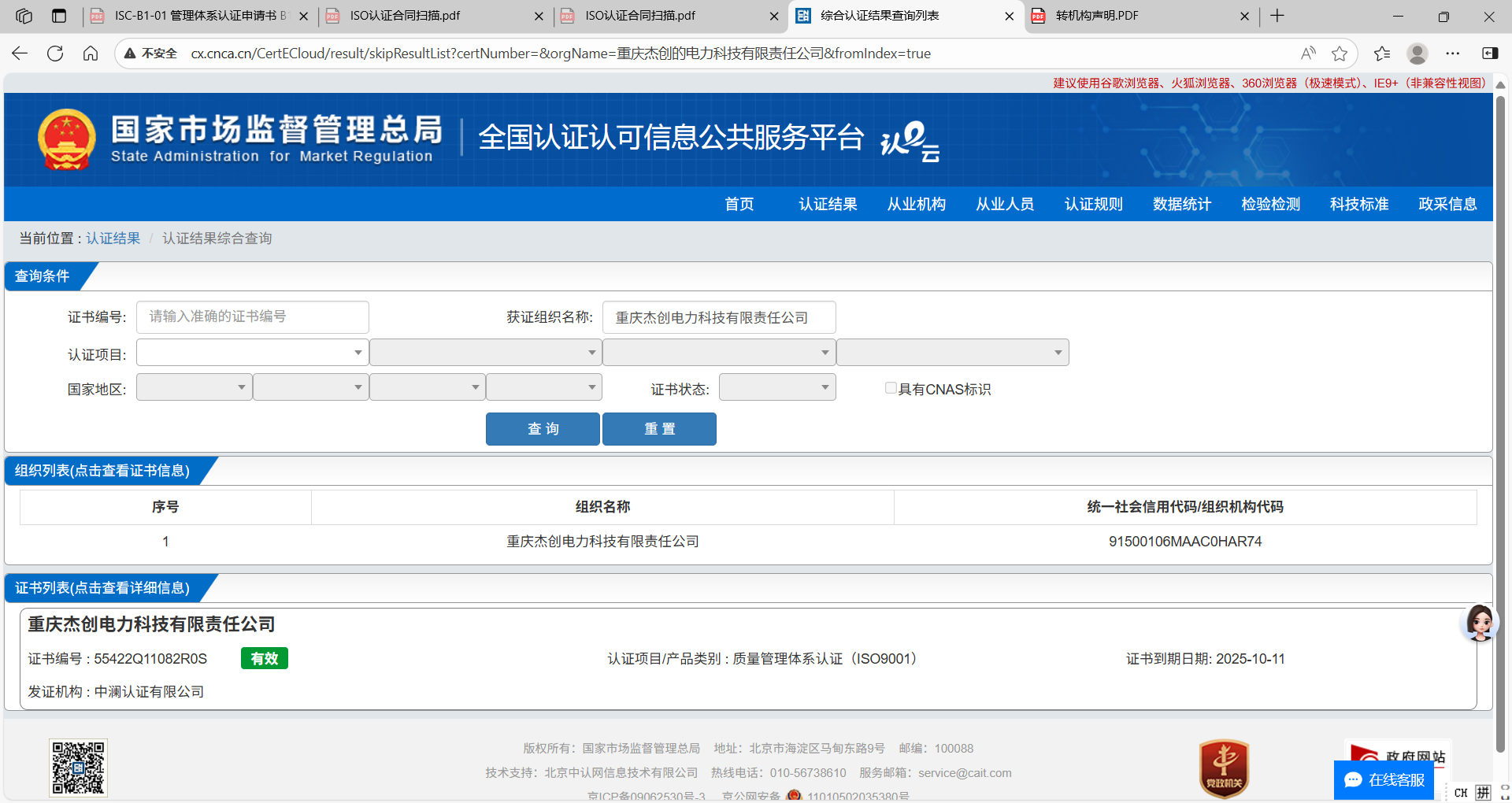Open the 在线客服 chat button
Viewport: 1512px width, 803px height.
[1384, 779]
